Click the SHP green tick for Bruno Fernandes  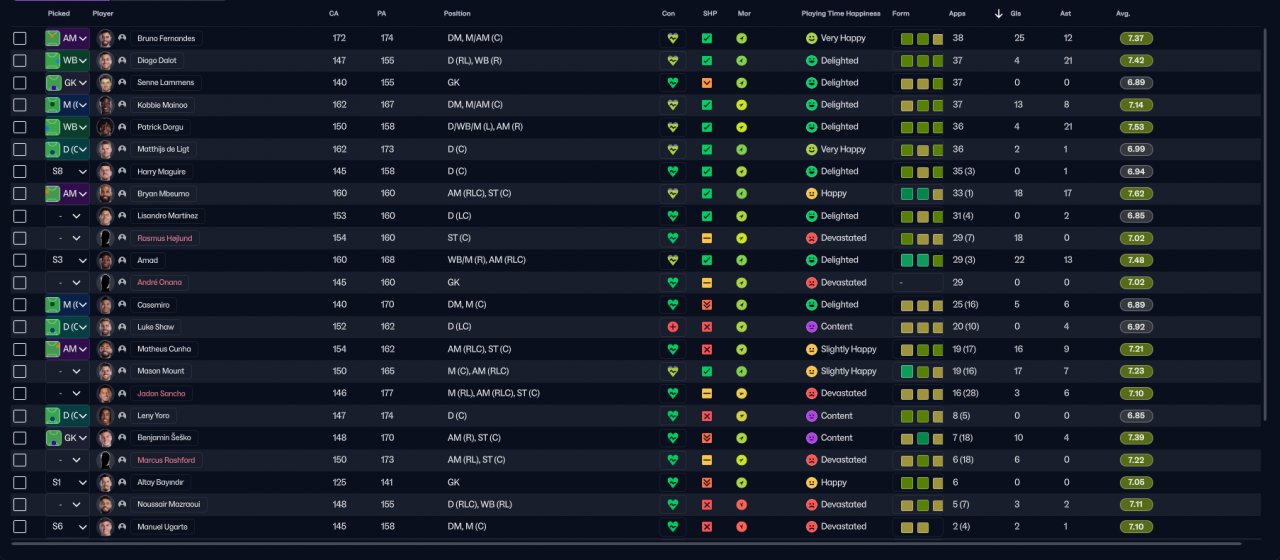(707, 38)
